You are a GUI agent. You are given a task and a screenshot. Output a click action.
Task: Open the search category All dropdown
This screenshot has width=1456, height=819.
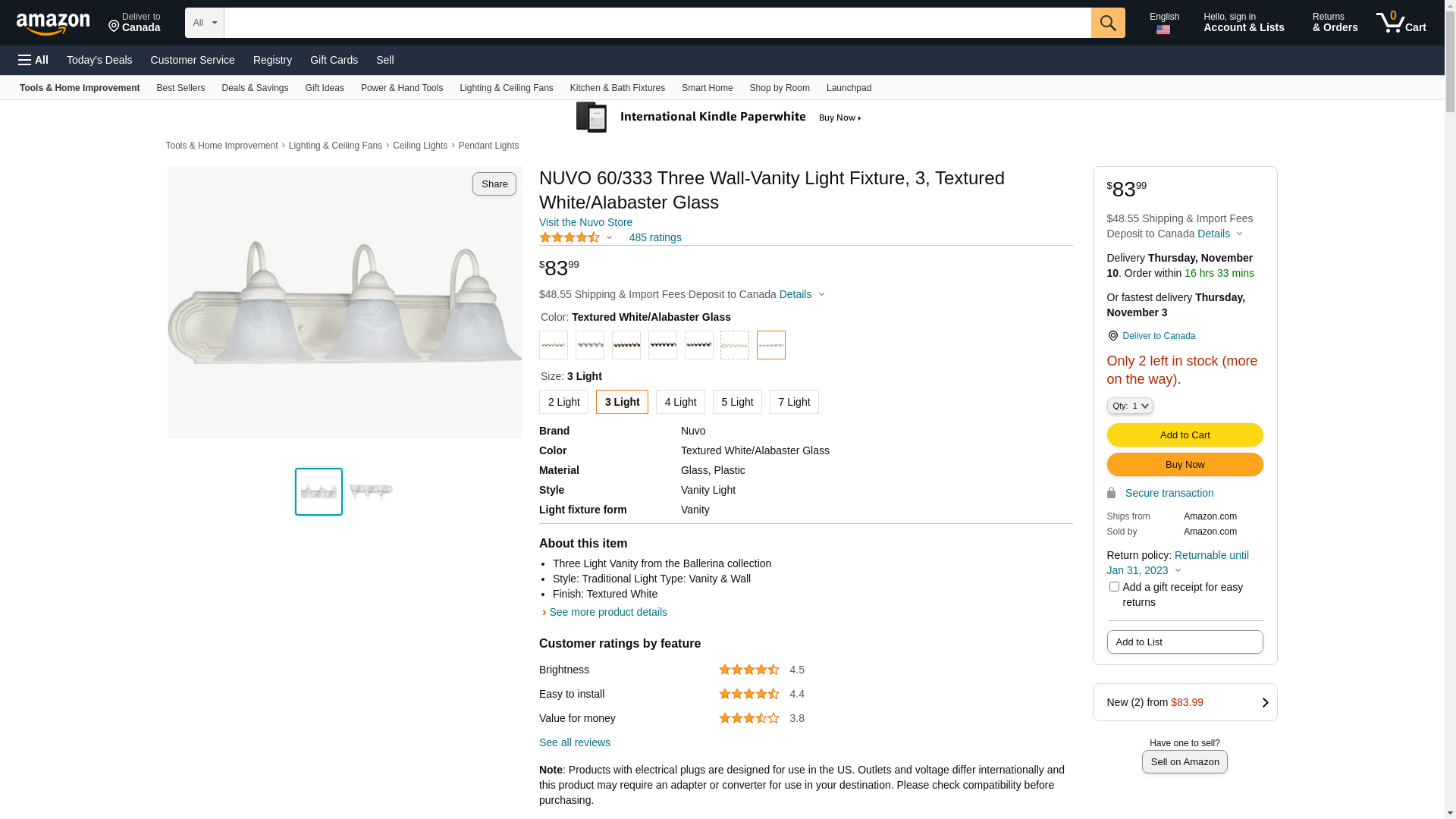(x=205, y=23)
